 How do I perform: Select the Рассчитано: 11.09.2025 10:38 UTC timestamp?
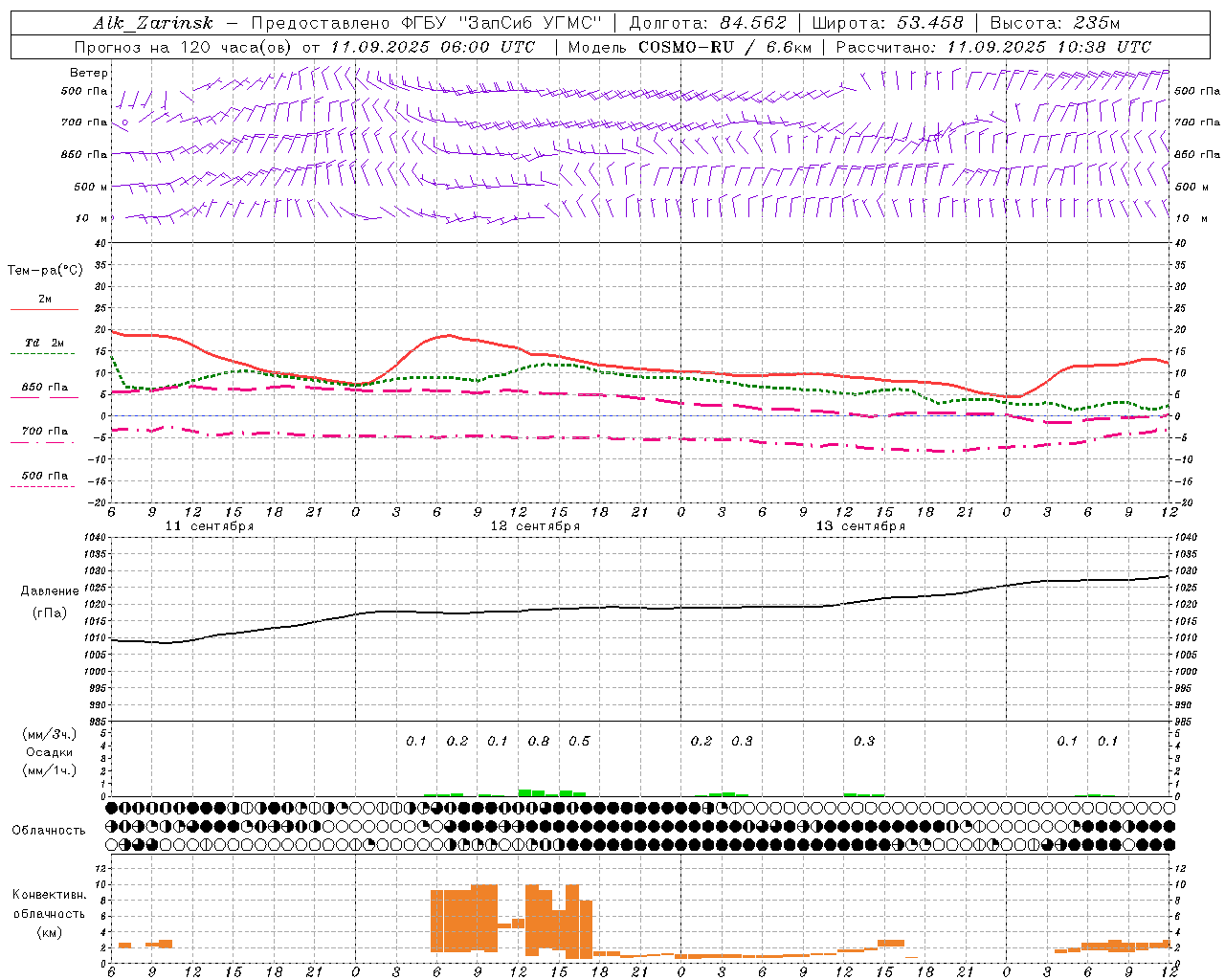pos(993,47)
